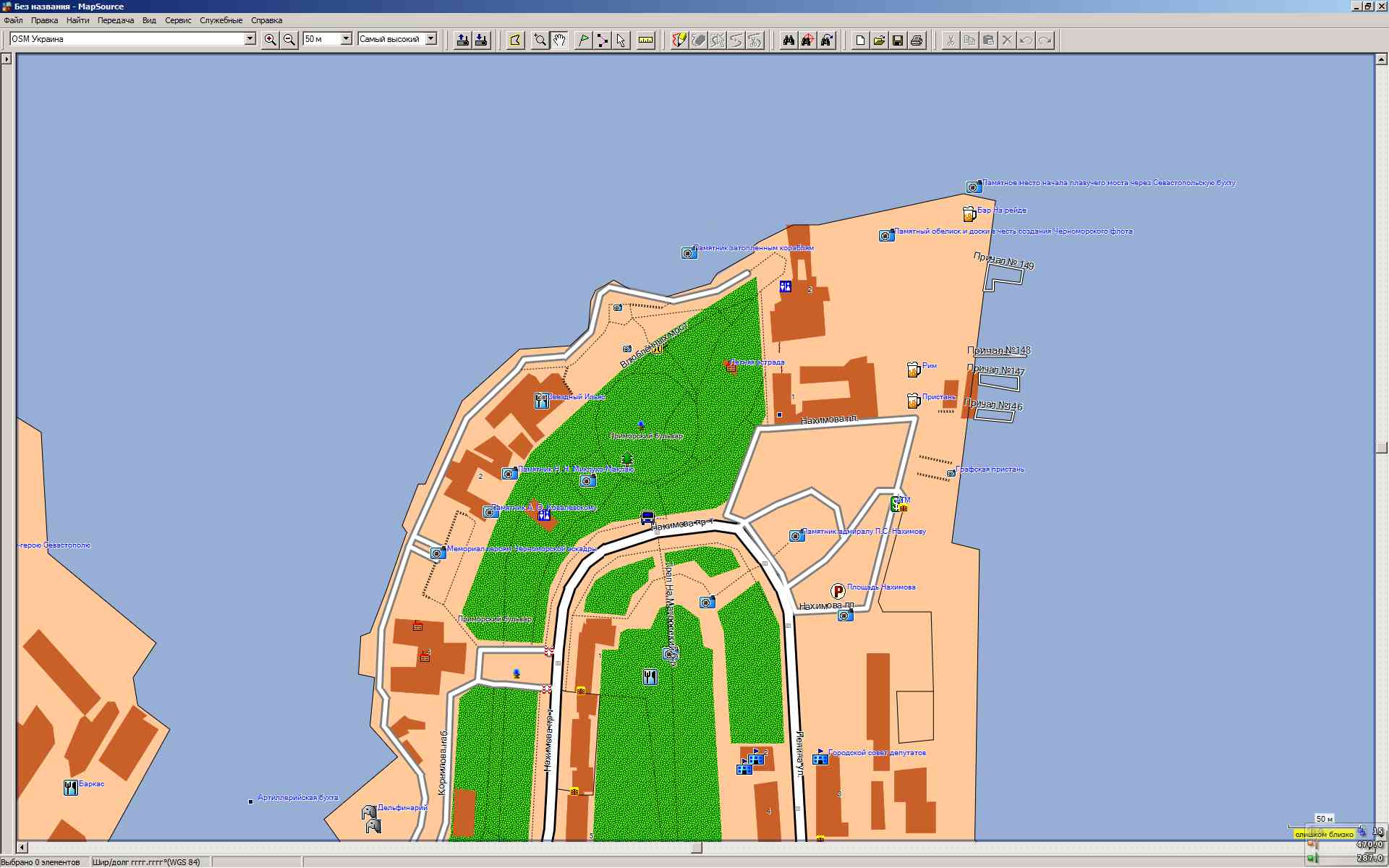The width and height of the screenshot is (1389, 868).
Task: Click the zoom out magnifier button
Action: click(x=289, y=40)
